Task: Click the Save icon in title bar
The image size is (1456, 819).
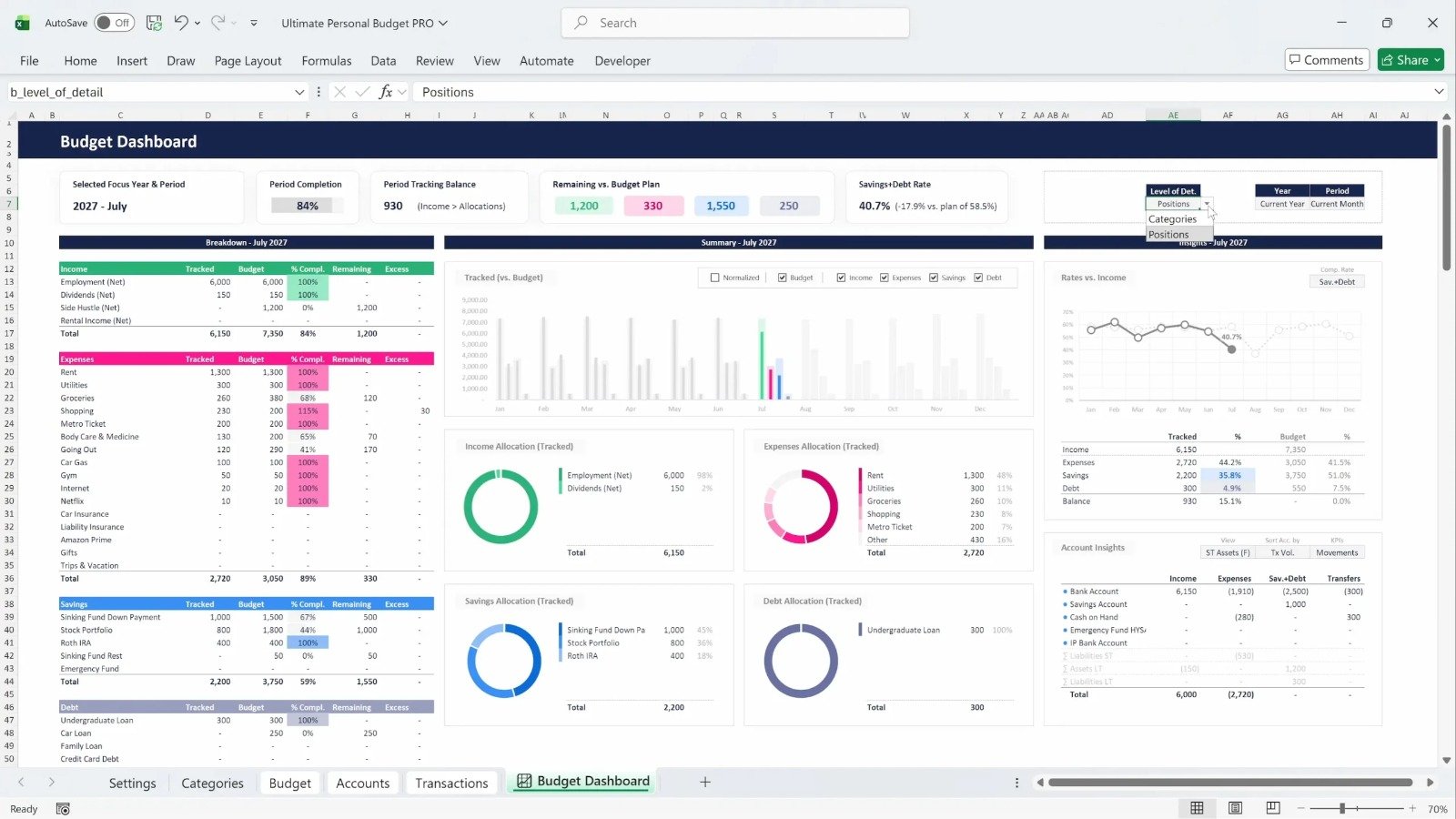Action: tap(154, 23)
